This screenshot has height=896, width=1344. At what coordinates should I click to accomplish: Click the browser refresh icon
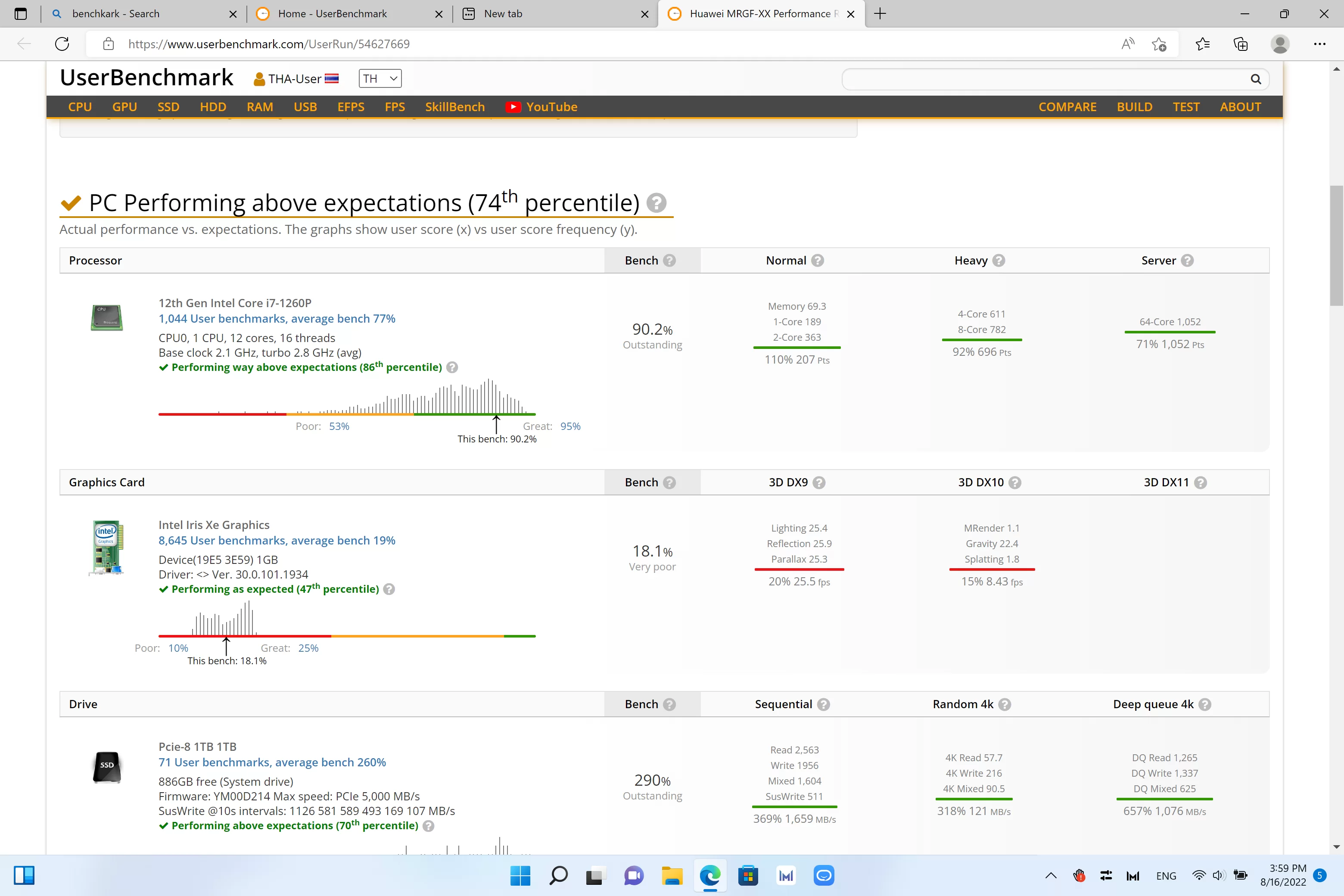point(62,44)
